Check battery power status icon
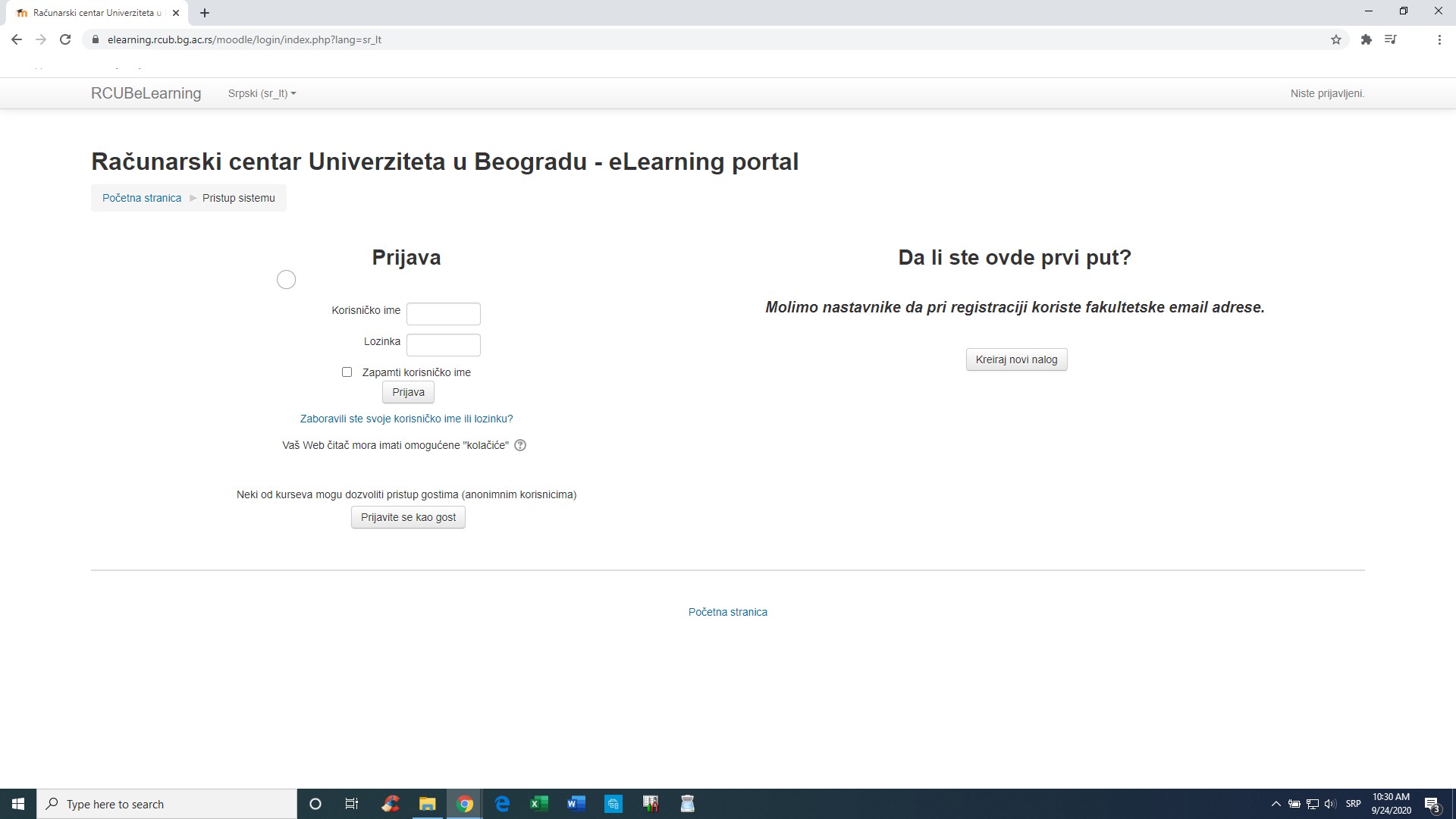The image size is (1456, 819). pos(1294,804)
